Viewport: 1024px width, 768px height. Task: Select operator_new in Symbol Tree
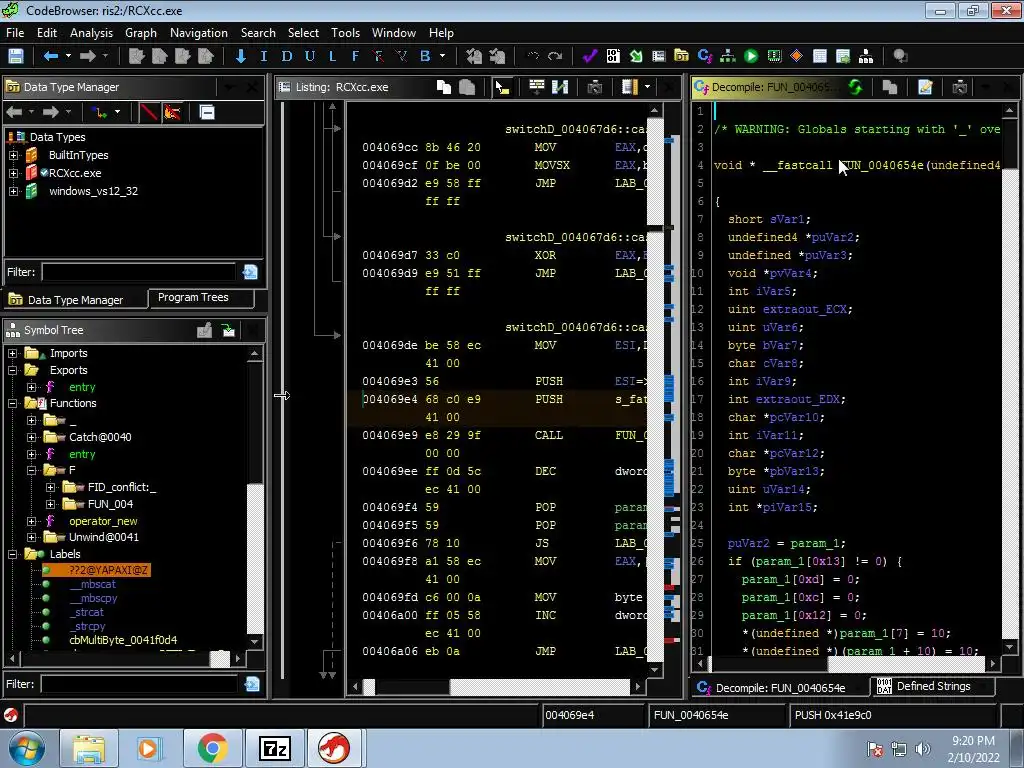[x=103, y=521]
